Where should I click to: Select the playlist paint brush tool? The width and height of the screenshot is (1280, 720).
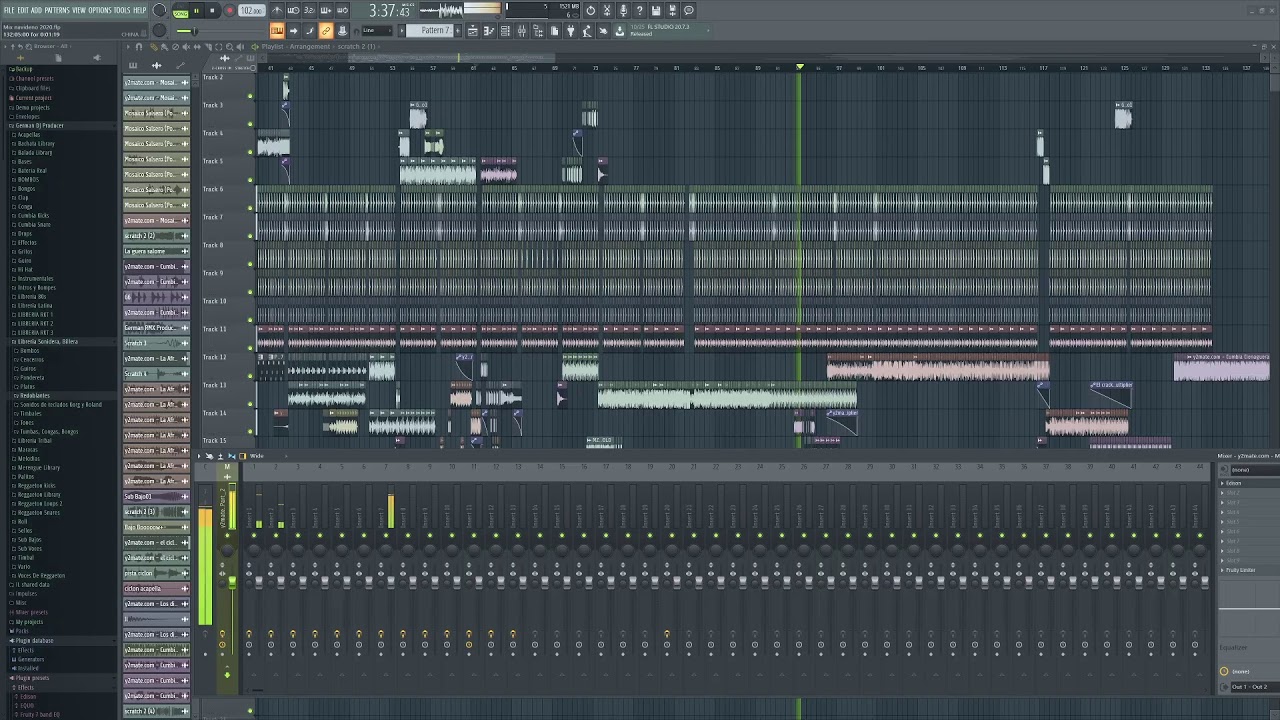[164, 46]
